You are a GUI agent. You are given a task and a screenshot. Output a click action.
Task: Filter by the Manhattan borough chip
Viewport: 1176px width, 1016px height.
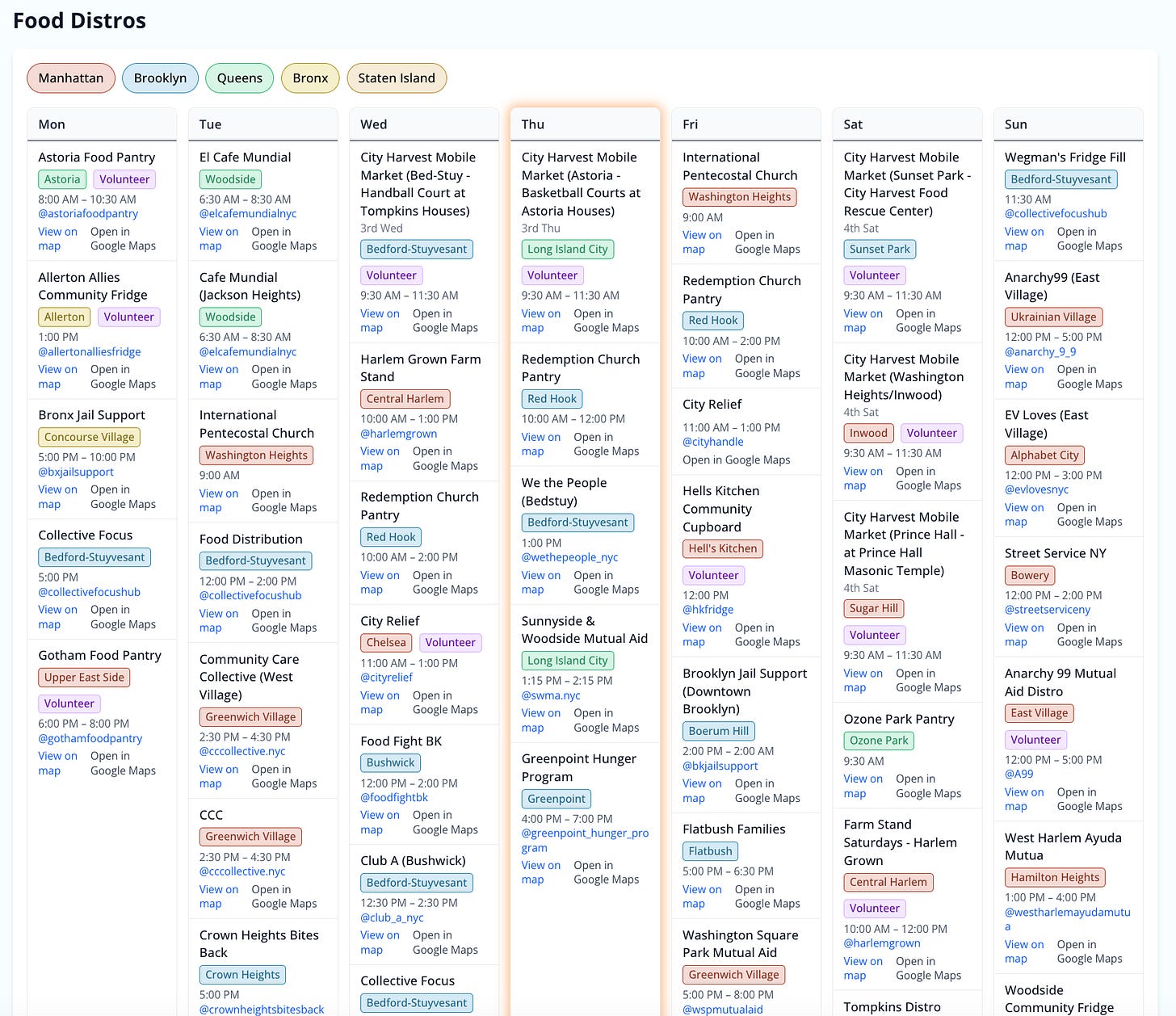tap(71, 78)
